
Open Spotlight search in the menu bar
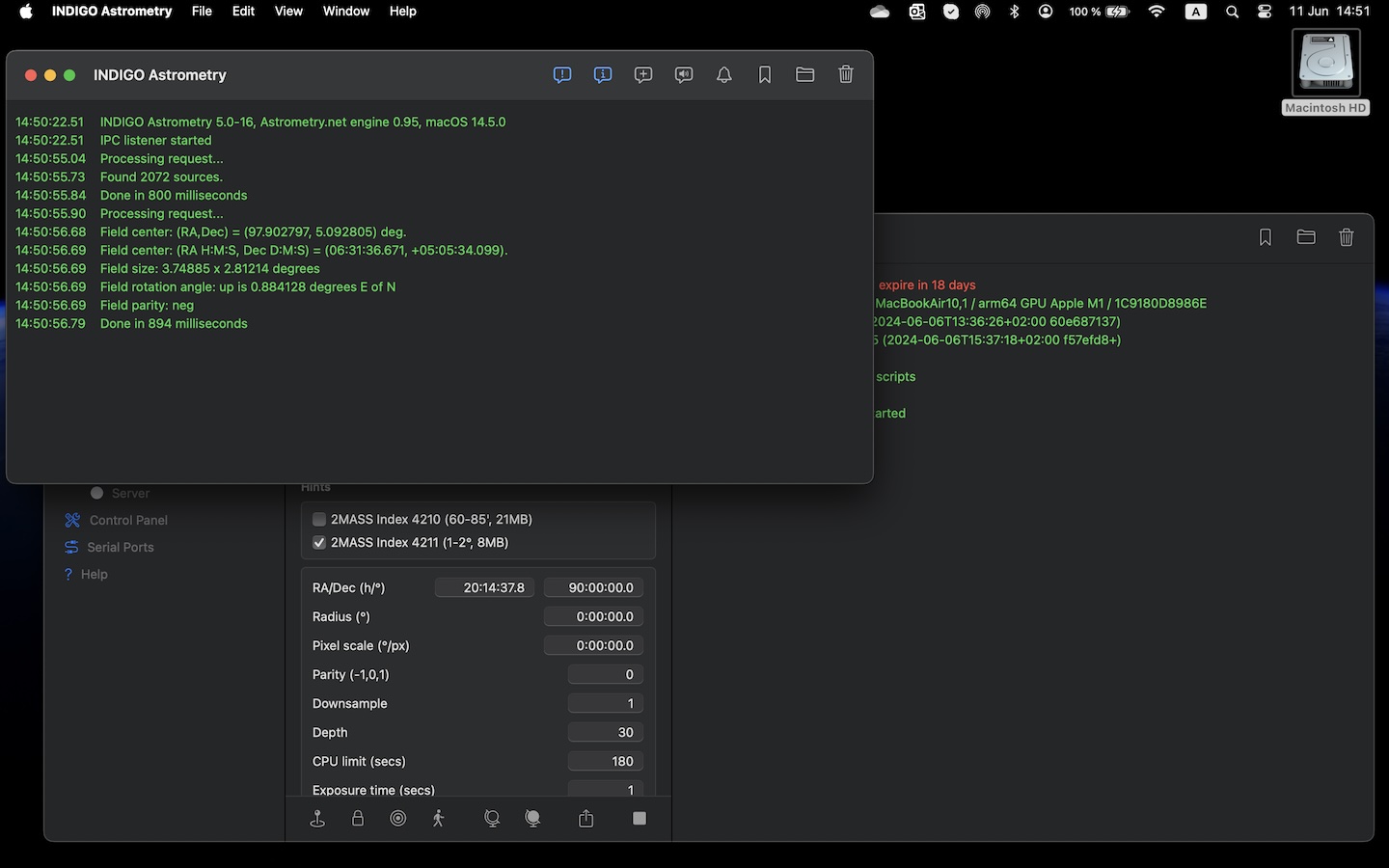coord(1232,12)
